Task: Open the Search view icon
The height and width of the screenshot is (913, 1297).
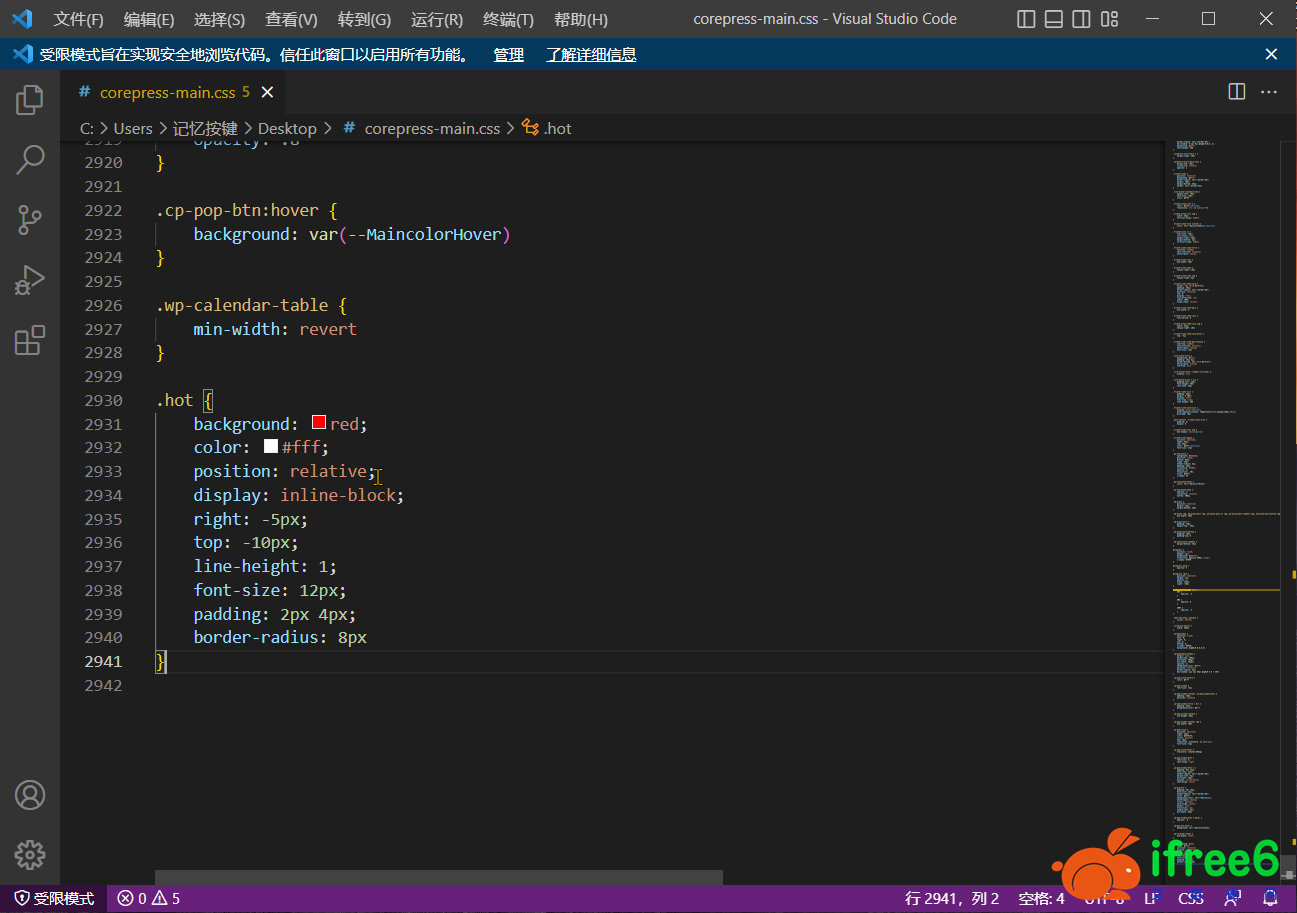Action: pyautogui.click(x=30, y=159)
